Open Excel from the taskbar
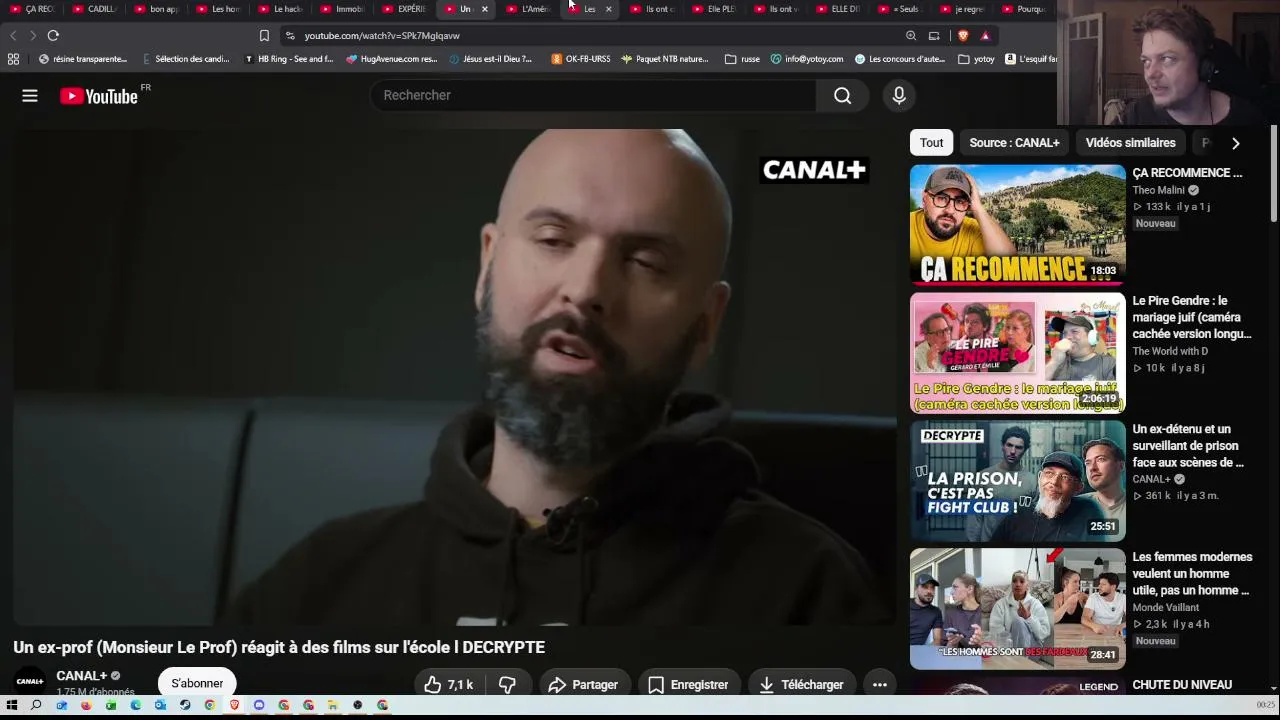This screenshot has width=1280, height=720. 111,705
